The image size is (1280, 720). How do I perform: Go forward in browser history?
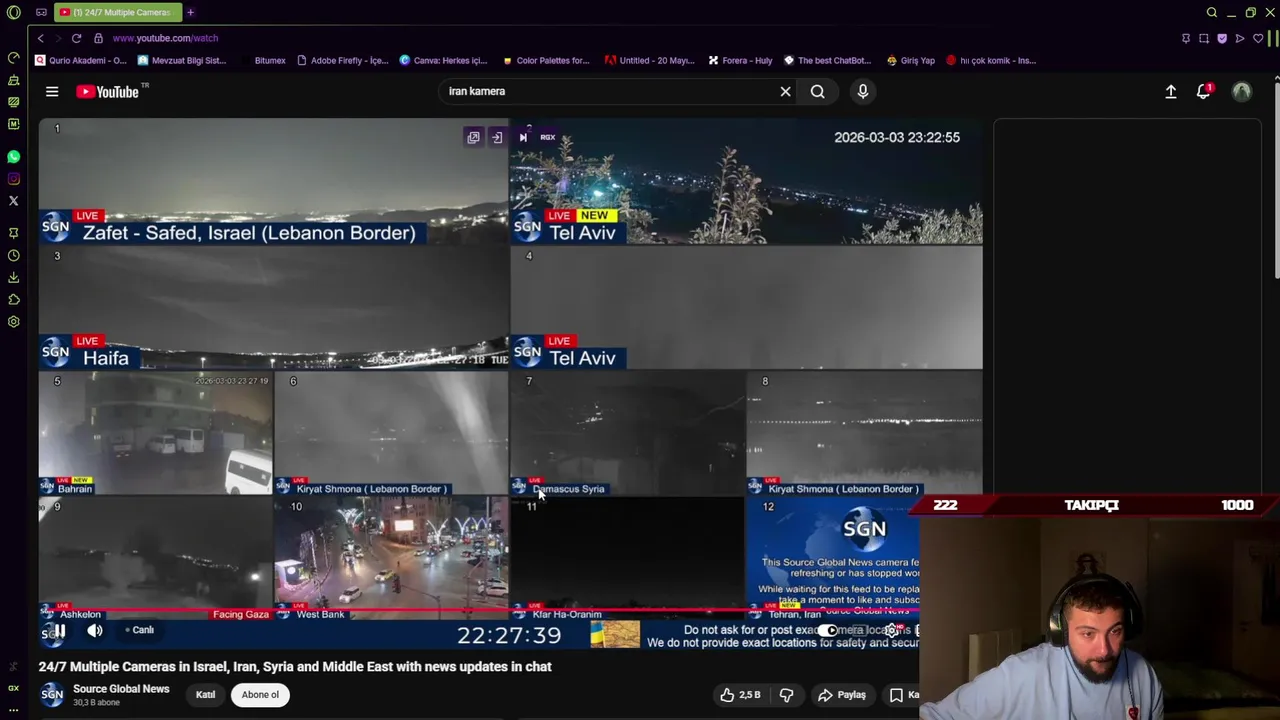57,38
